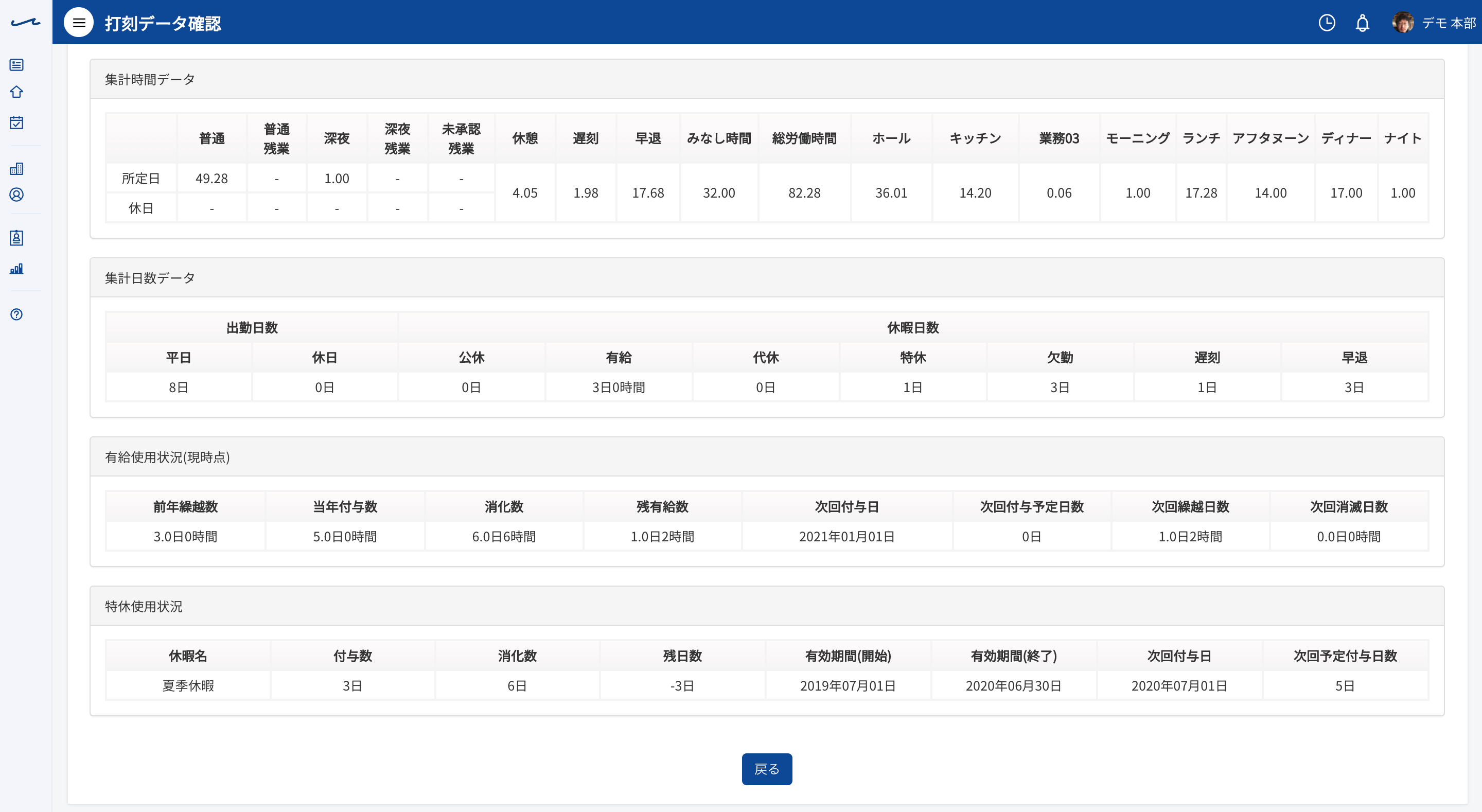Open the デモ 本部 account menu
1482x812 pixels.
(1449, 23)
